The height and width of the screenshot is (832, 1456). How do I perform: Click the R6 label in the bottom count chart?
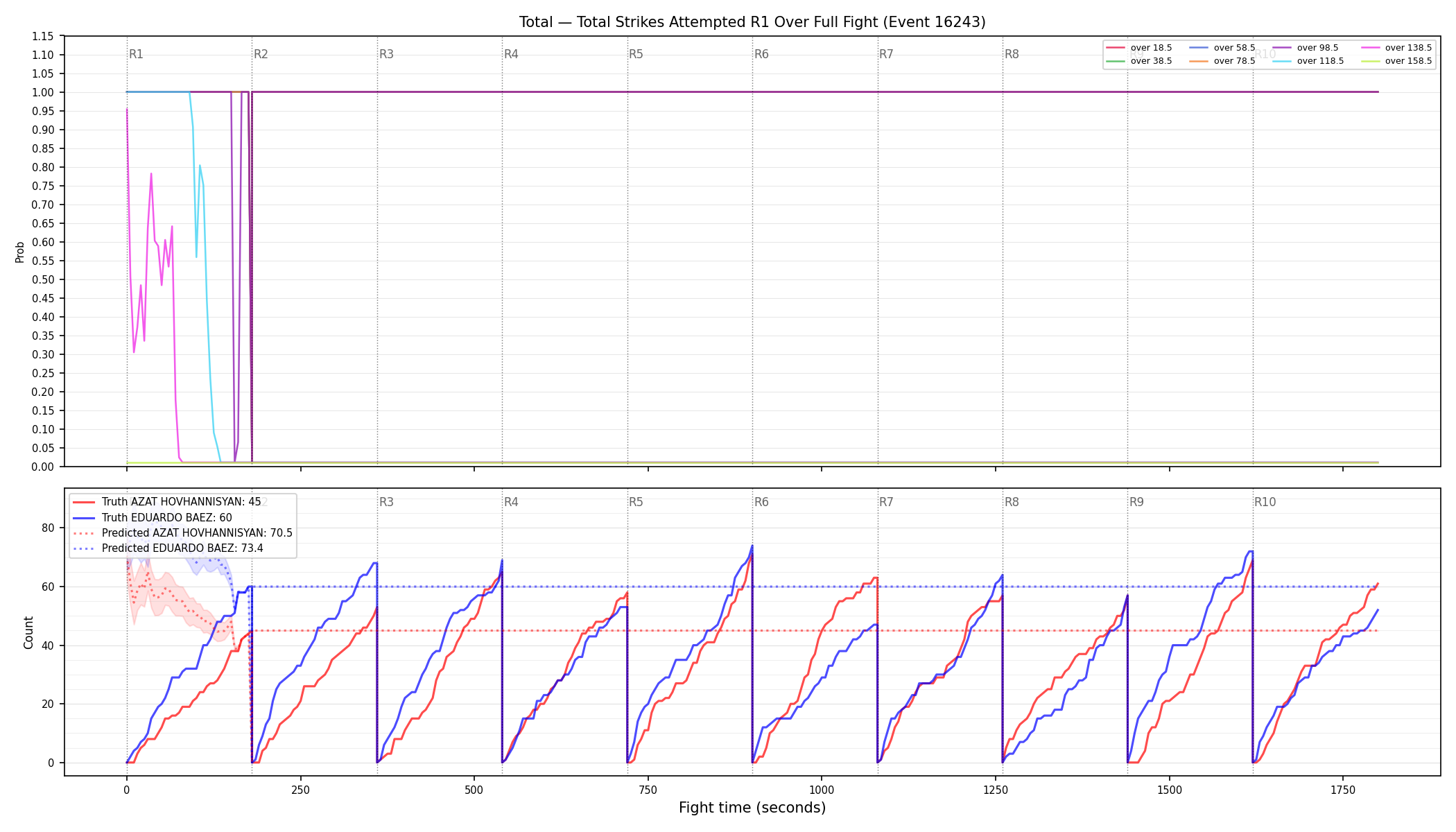coord(761,502)
